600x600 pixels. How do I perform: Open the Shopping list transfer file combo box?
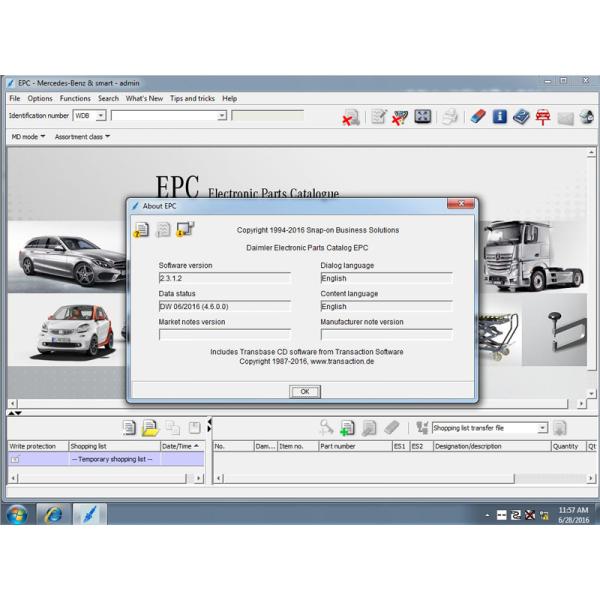543,428
